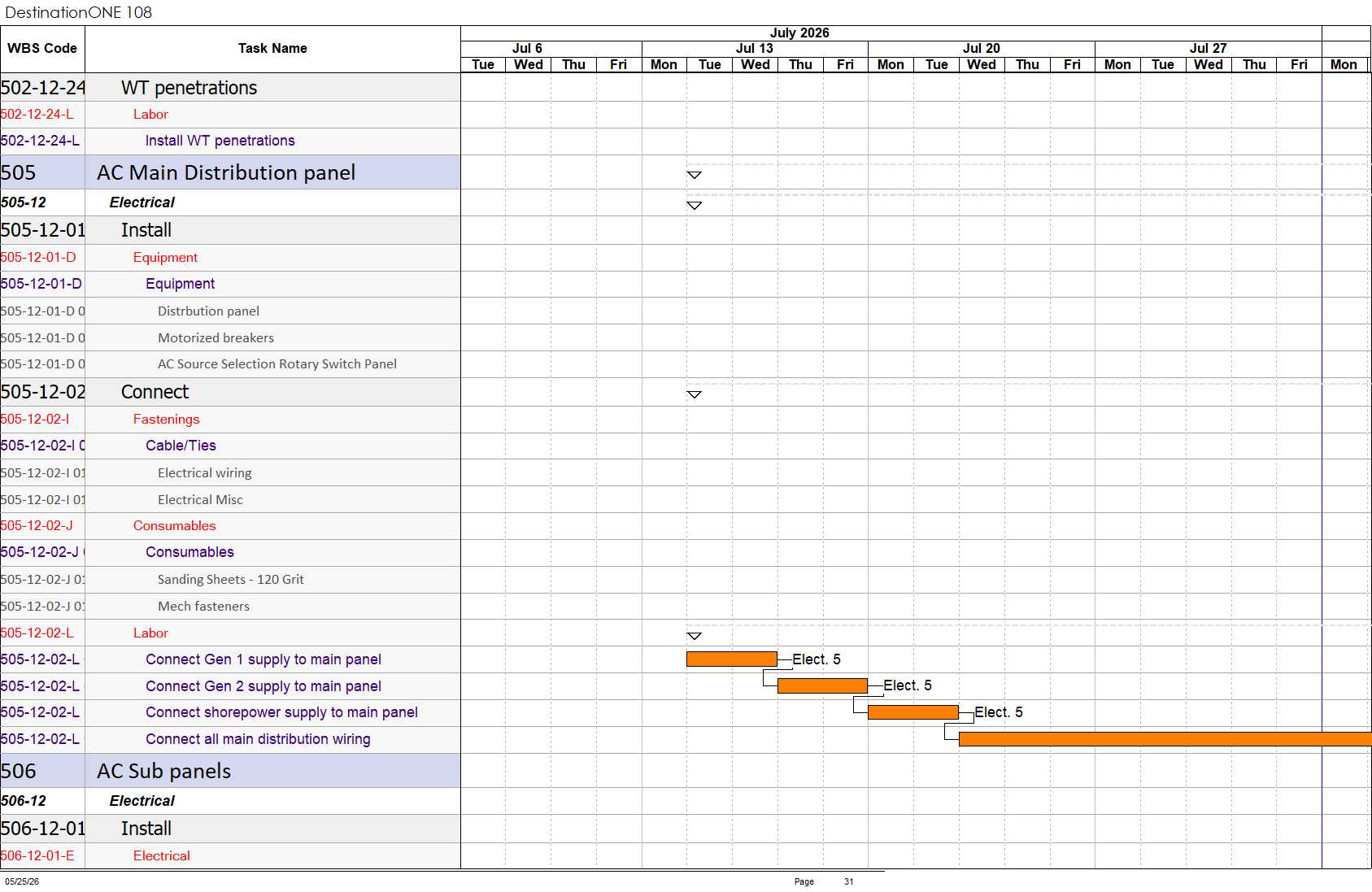The height and width of the screenshot is (892, 1372).
Task: Click WBS code cell 505
Action: (x=42, y=172)
